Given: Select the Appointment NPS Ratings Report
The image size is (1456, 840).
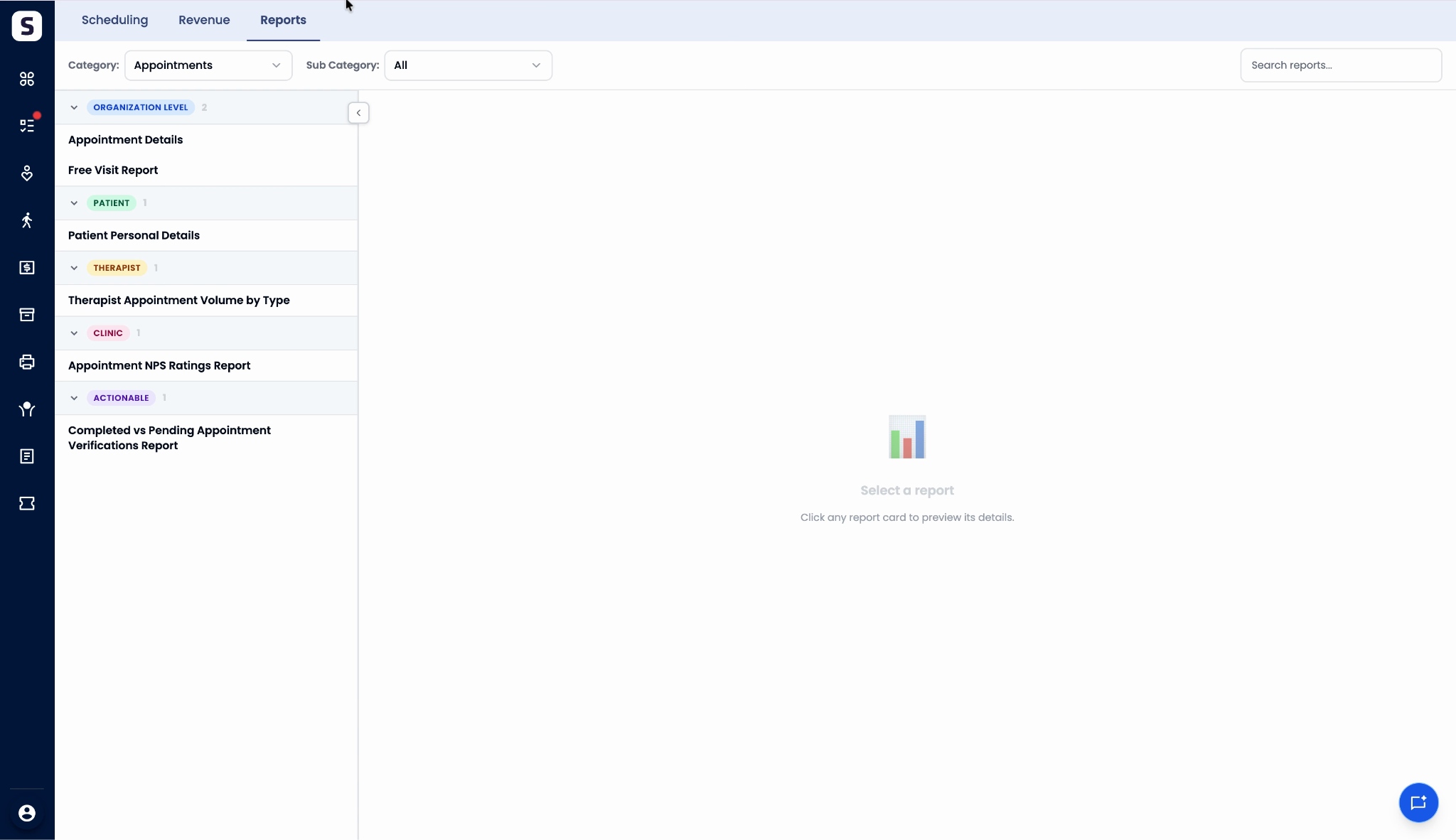Looking at the screenshot, I should point(206,366).
